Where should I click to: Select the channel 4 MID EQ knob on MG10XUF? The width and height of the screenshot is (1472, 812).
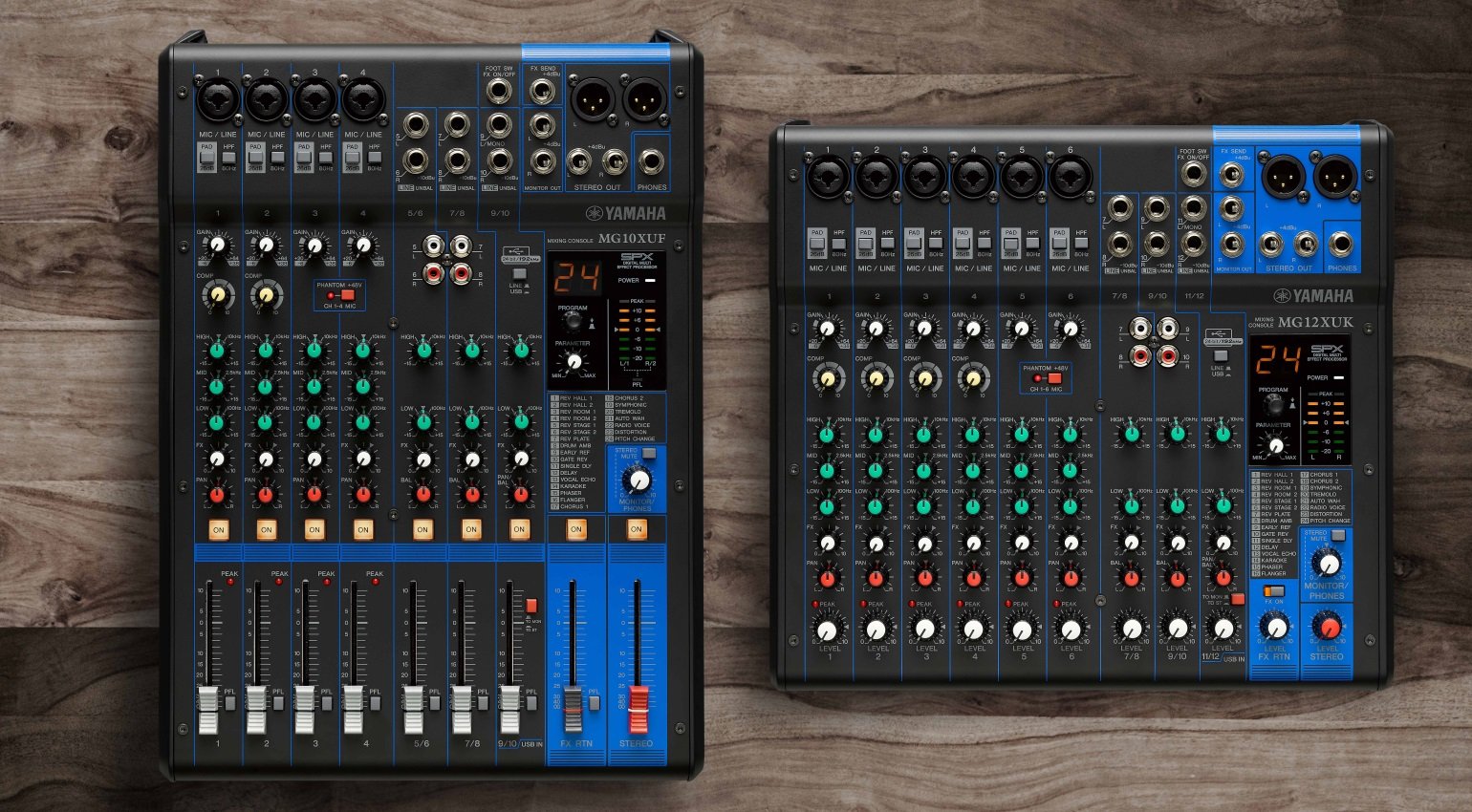362,387
